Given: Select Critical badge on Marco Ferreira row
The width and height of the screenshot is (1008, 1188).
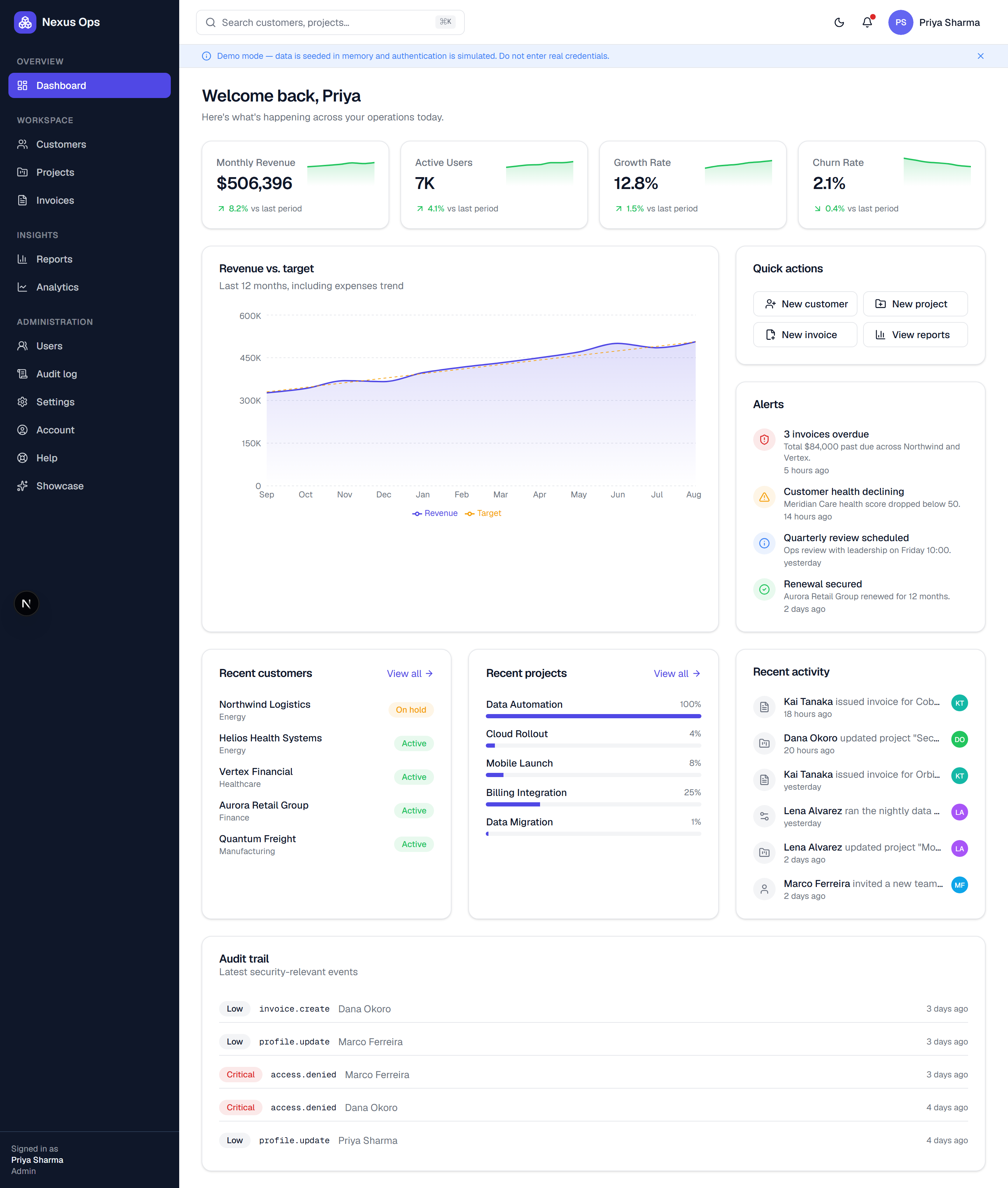Looking at the screenshot, I should pos(240,1074).
